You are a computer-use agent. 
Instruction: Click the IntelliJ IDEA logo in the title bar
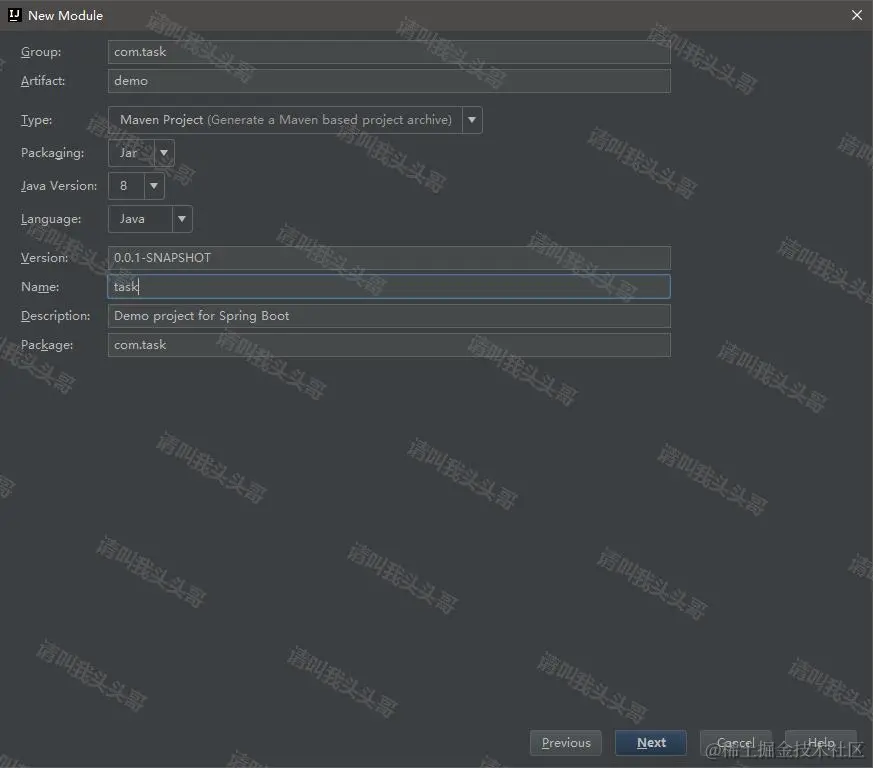tap(14, 15)
